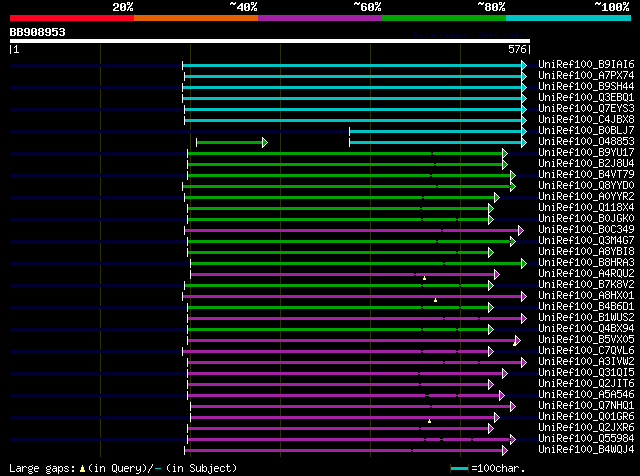The height and width of the screenshot is (476, 640).
Task: Select the cyan alignment bar for UniRef100_Q7EYS3
Action: tap(353, 109)
